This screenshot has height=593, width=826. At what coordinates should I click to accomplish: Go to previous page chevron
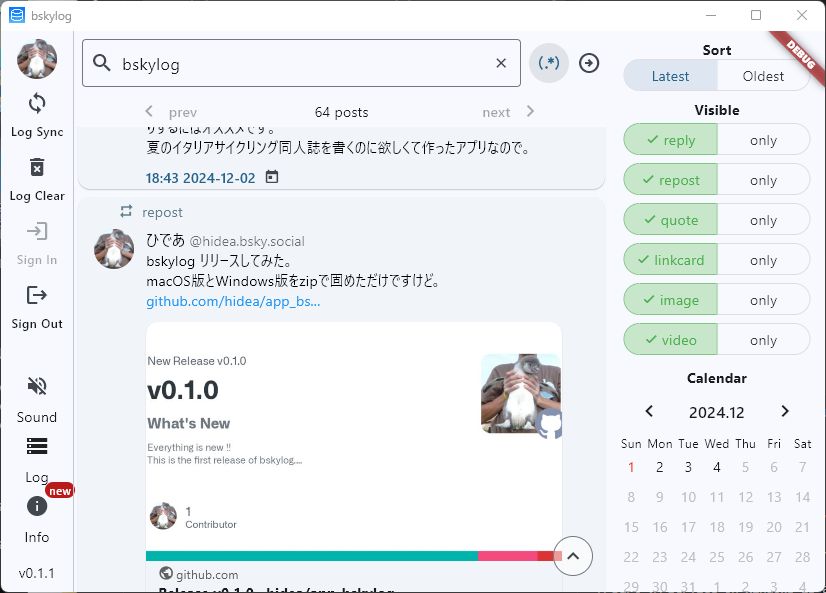pyautogui.click(x=149, y=111)
